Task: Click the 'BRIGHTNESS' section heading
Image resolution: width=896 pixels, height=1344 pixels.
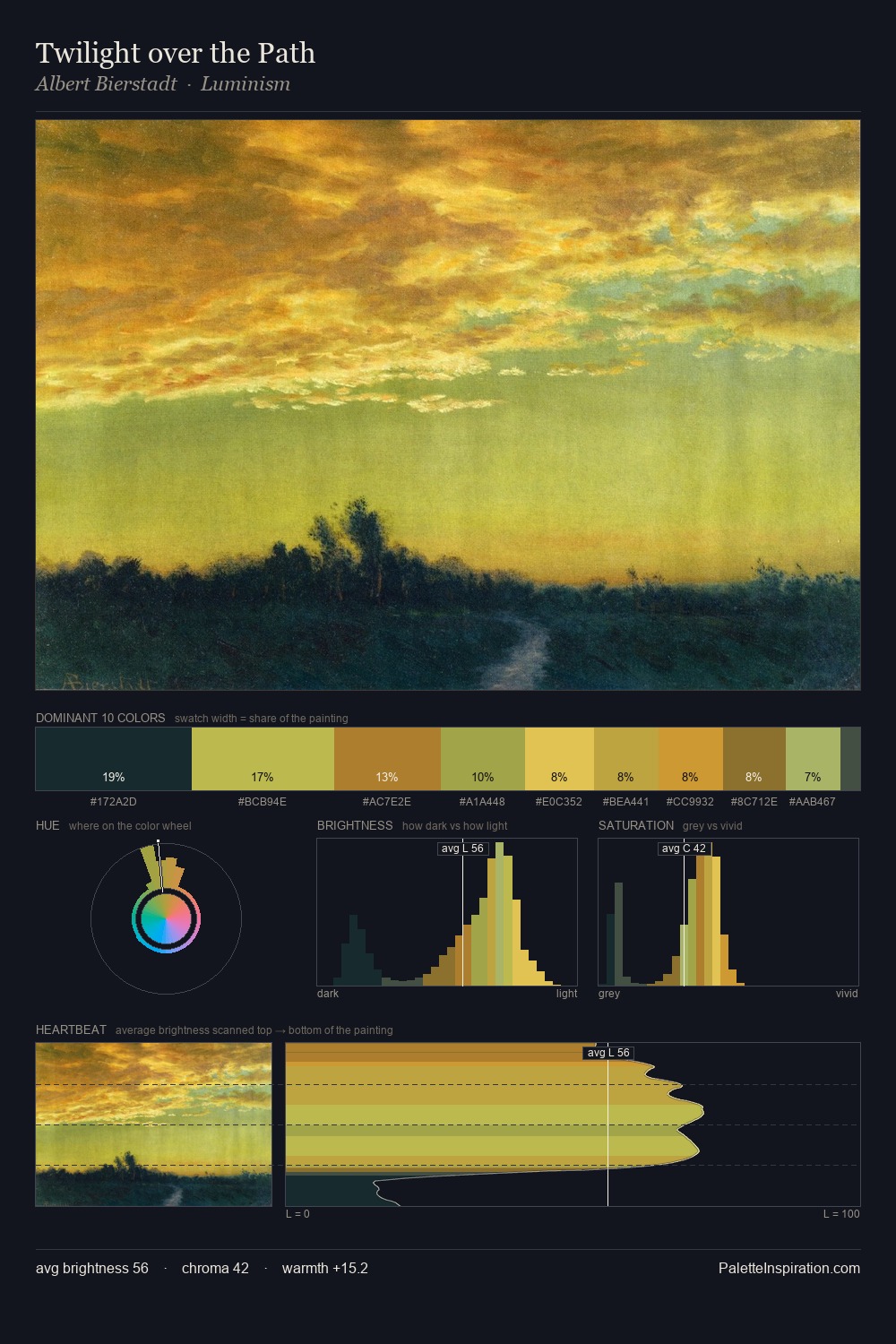Action: (355, 825)
